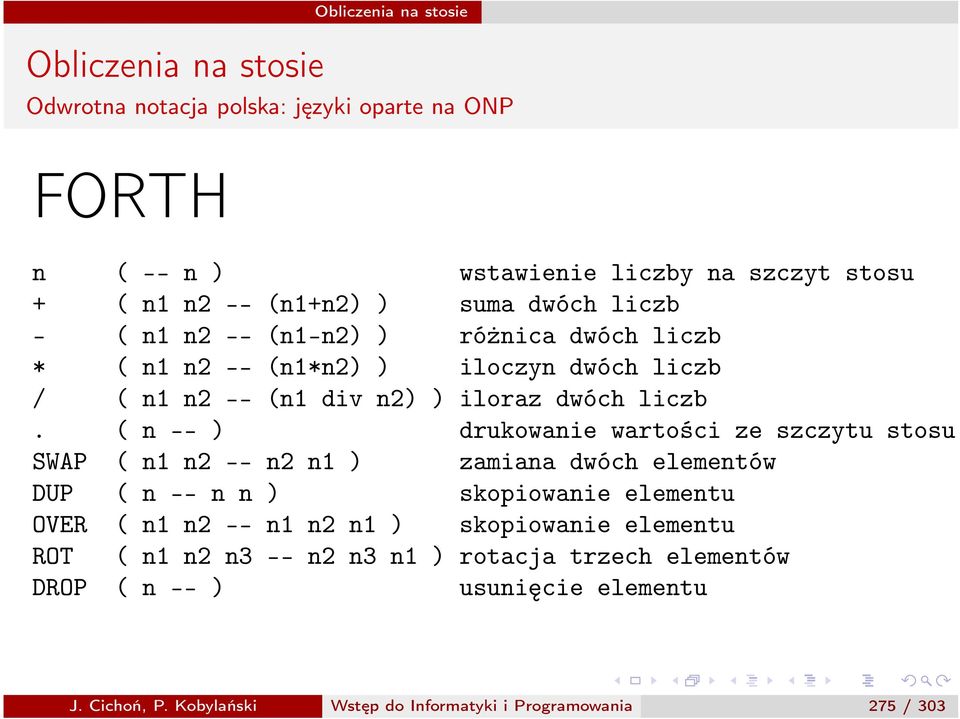Click the description 'różnica dwóch liczb'
This screenshot has width=960, height=719.
590,336
